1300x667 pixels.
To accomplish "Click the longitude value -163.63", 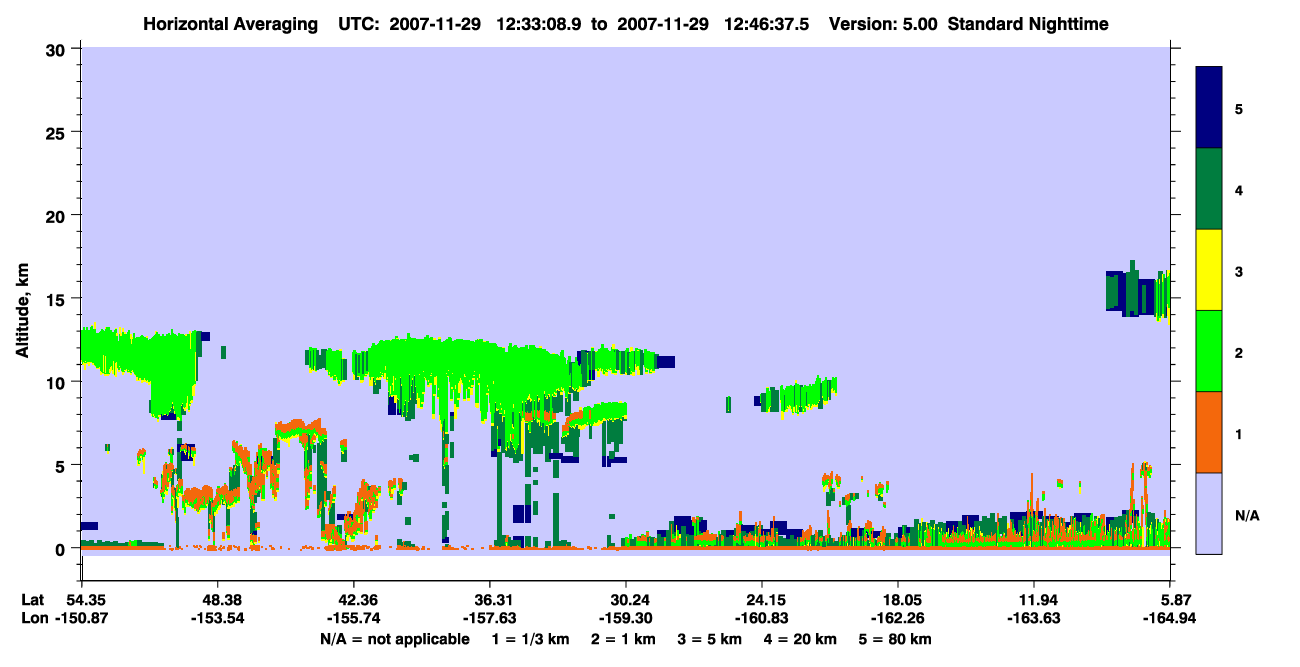I will click(1034, 618).
